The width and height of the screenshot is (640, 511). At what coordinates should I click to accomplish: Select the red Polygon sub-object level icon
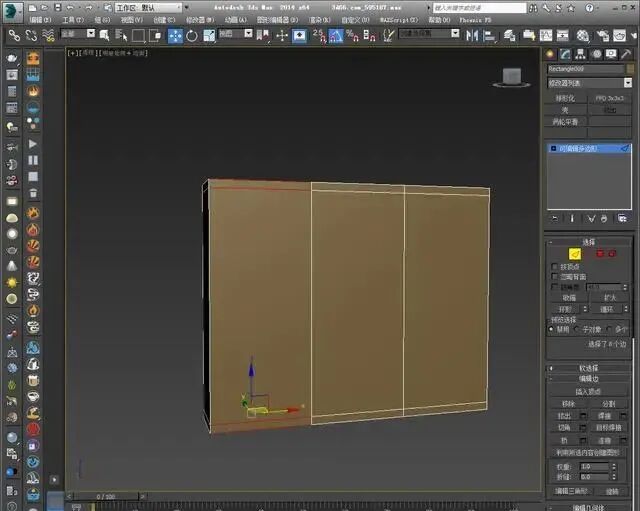[x=600, y=253]
